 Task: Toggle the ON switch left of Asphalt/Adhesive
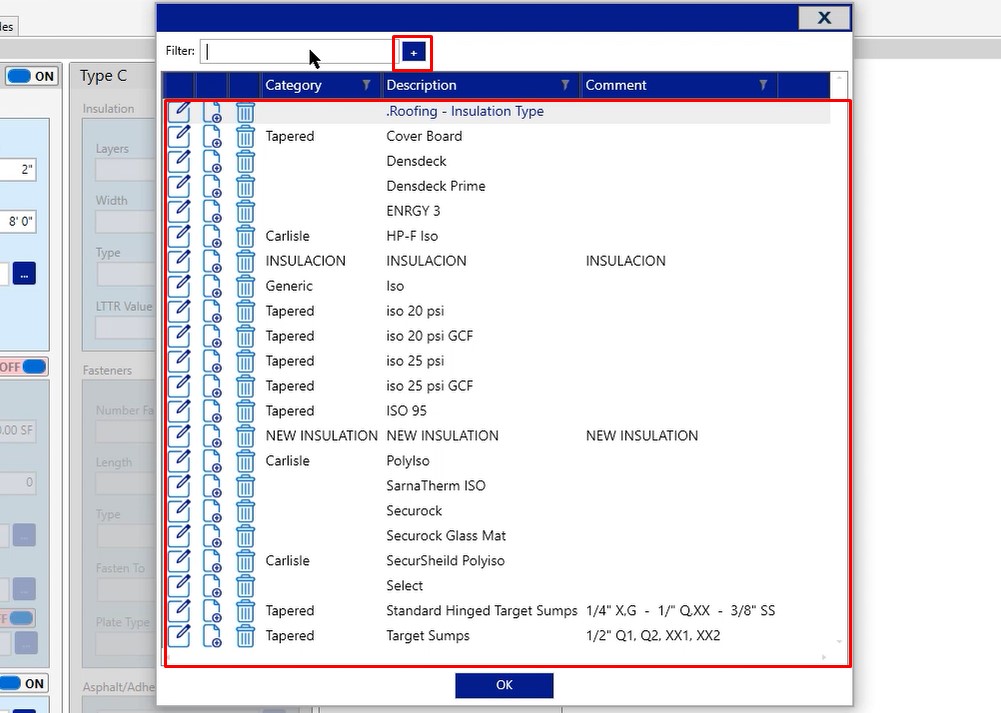[22, 683]
